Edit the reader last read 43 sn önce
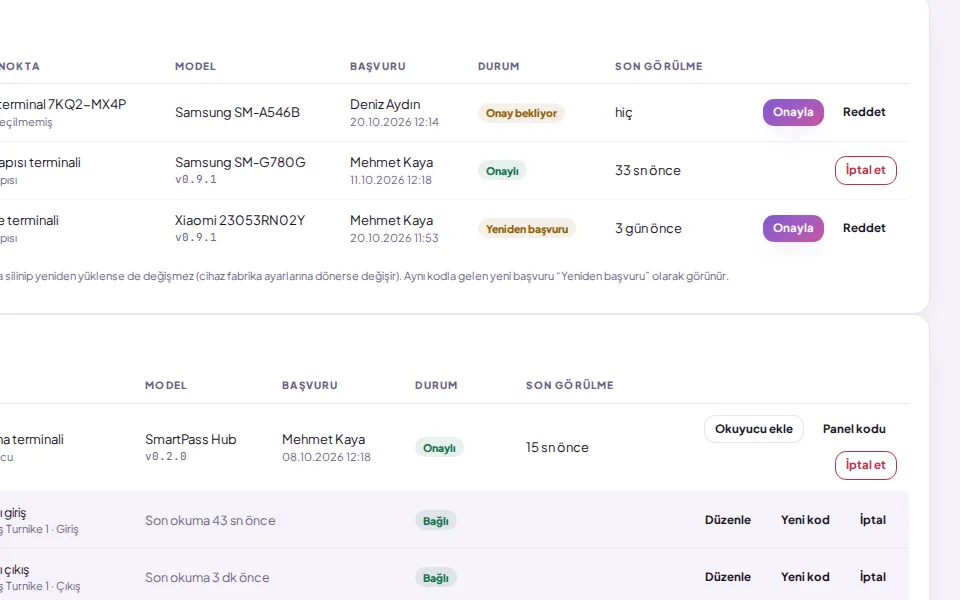The height and width of the screenshot is (600, 960). tap(727, 520)
